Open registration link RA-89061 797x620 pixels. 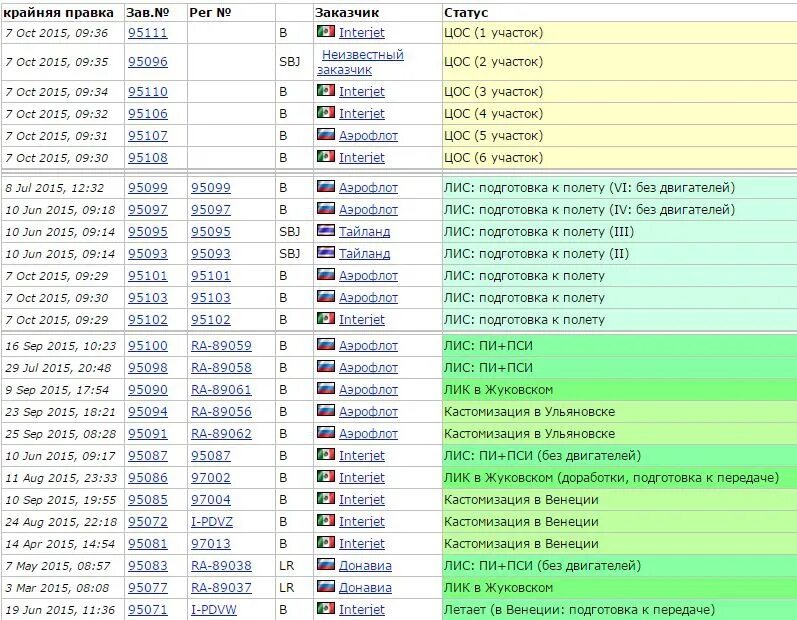tap(221, 390)
